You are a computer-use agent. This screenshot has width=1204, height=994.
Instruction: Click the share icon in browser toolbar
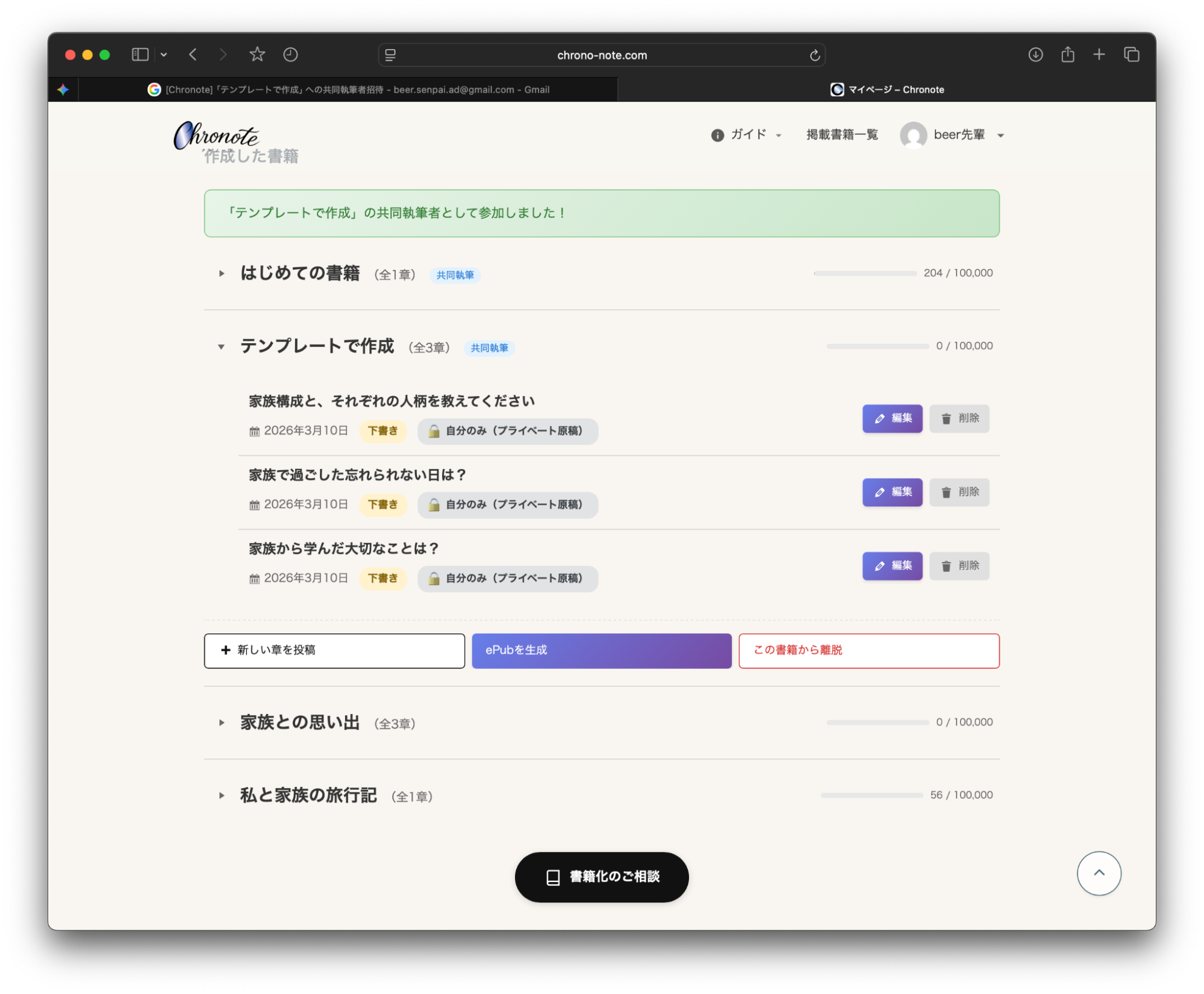point(1067,54)
